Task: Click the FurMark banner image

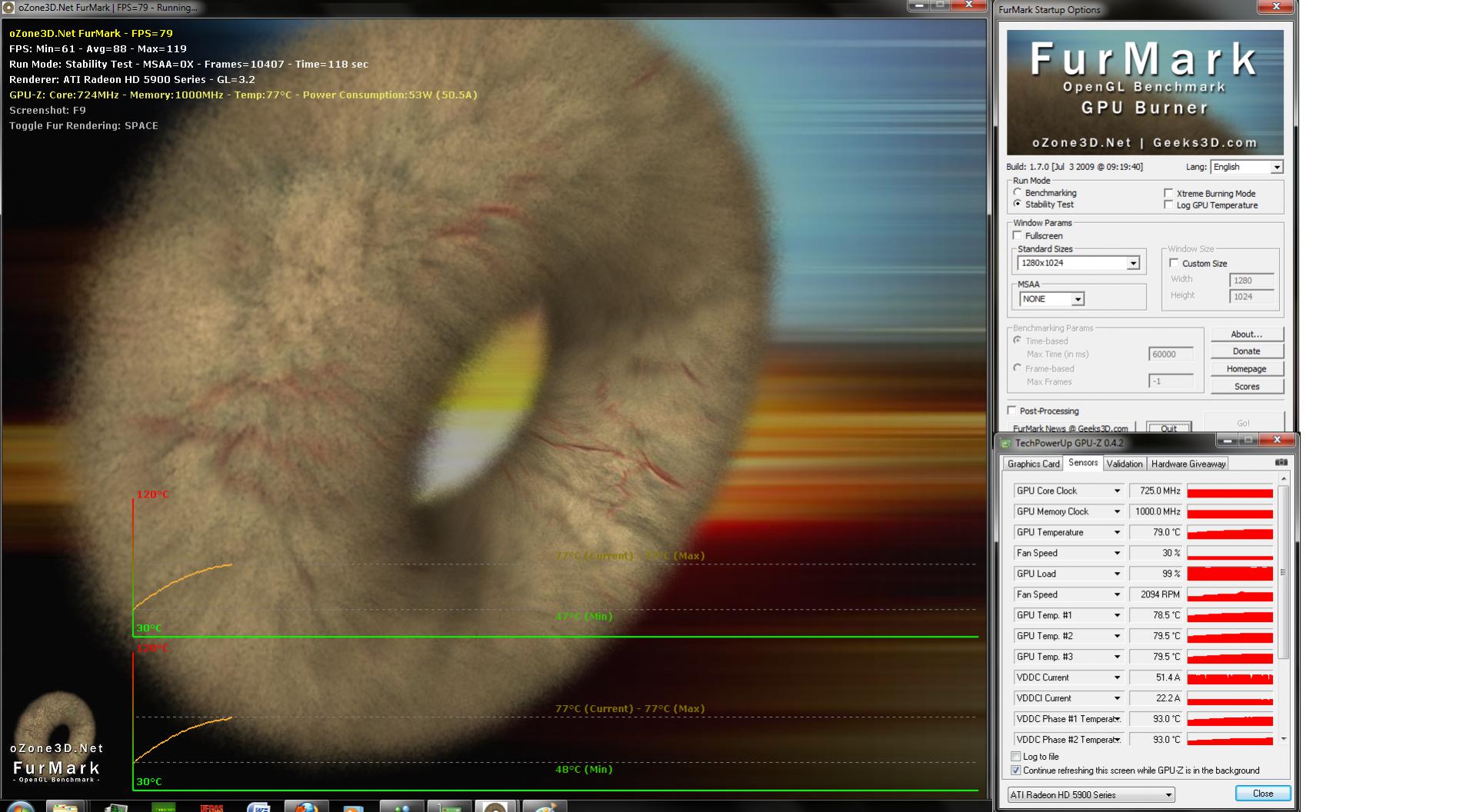Action: (1144, 92)
